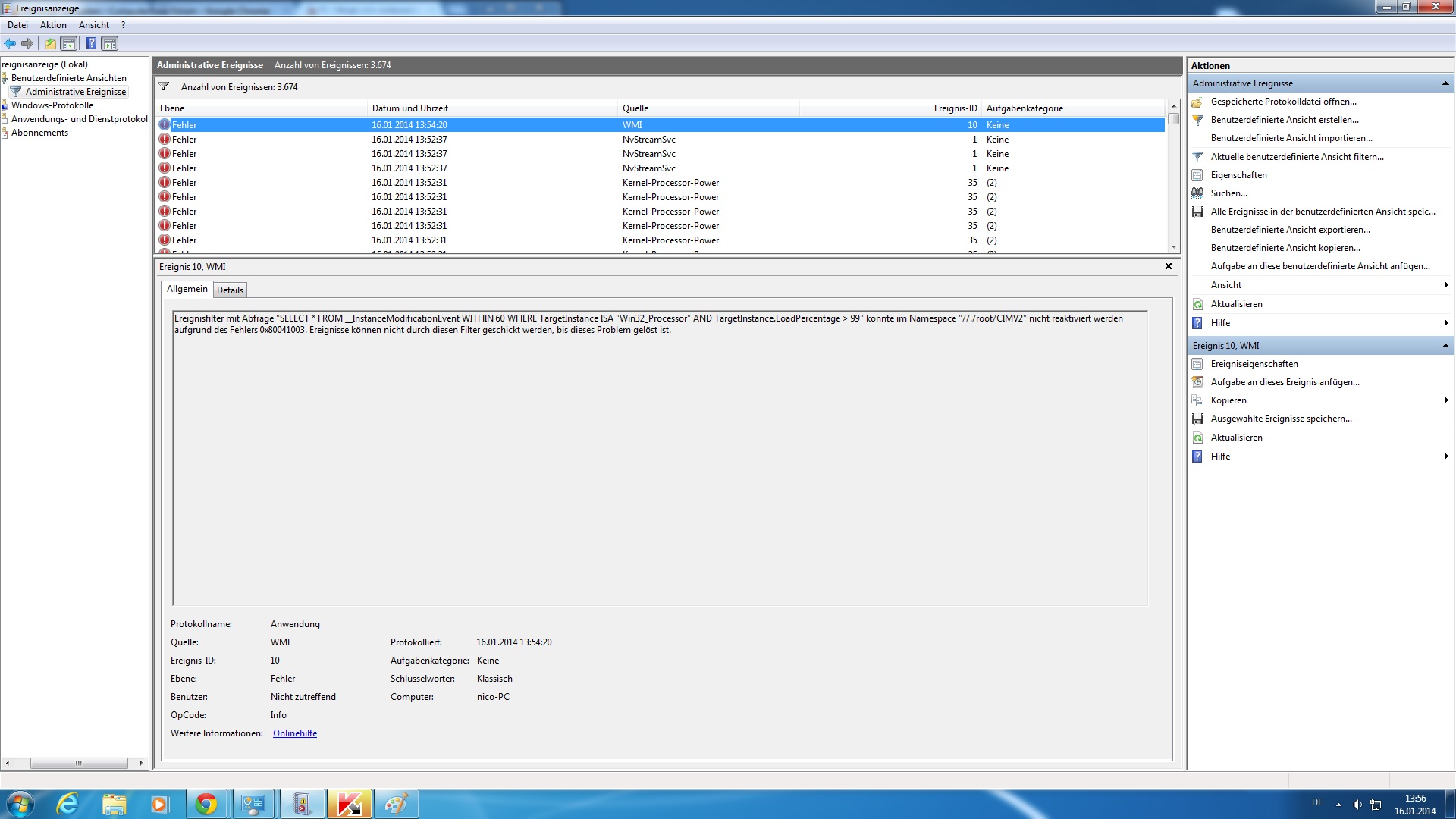Toggle the action pane toolbar button
The image size is (1456, 819).
pos(110,43)
